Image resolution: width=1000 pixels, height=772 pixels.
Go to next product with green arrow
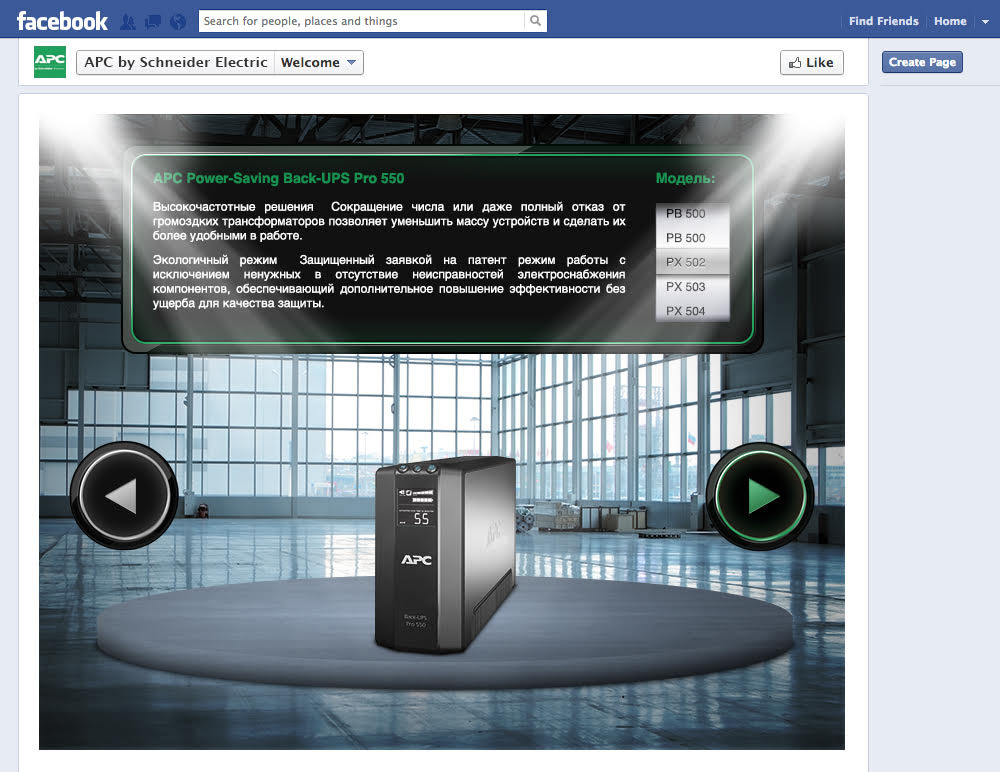(x=760, y=496)
